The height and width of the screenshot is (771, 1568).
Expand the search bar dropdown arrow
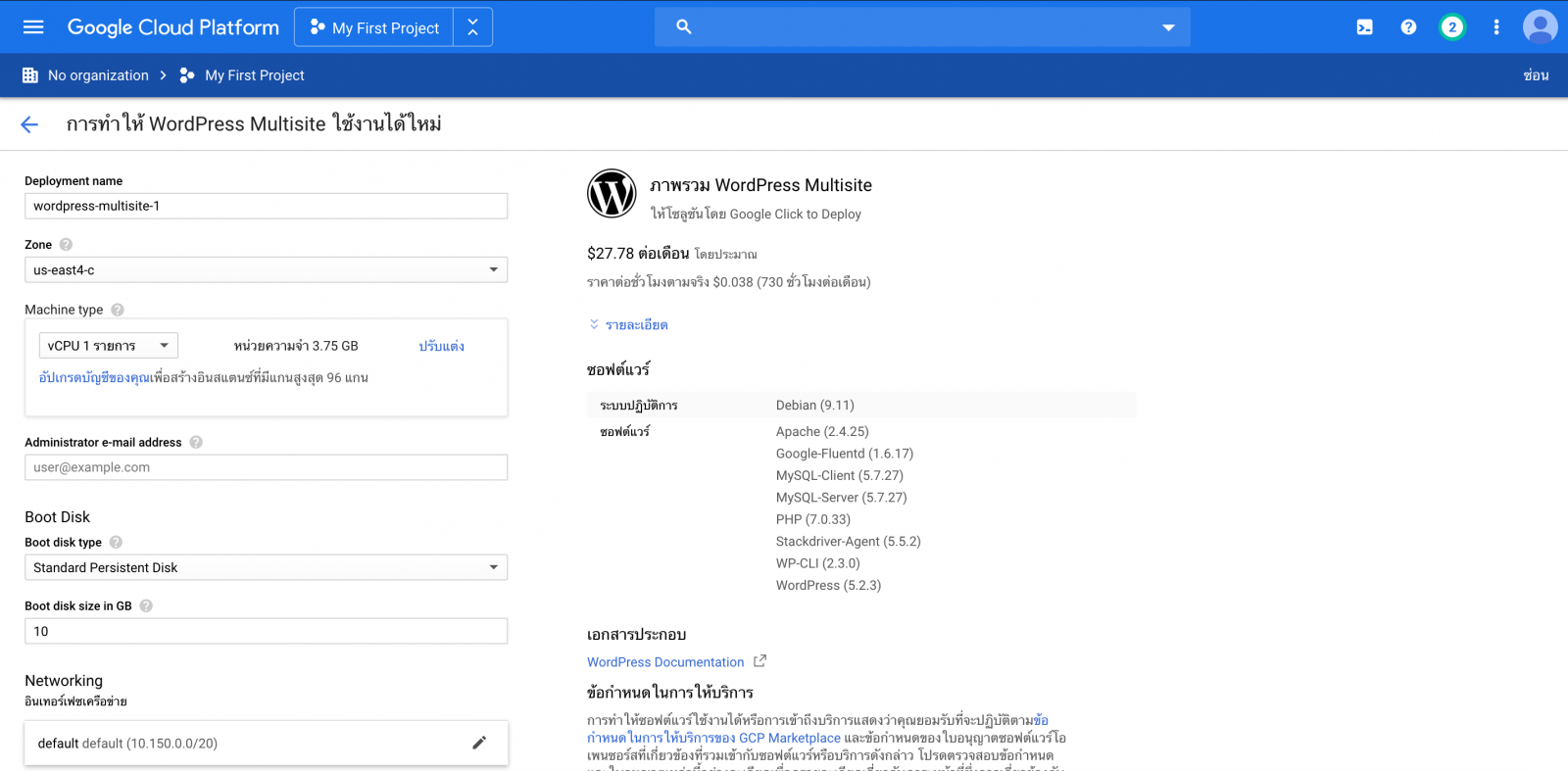tap(1168, 27)
